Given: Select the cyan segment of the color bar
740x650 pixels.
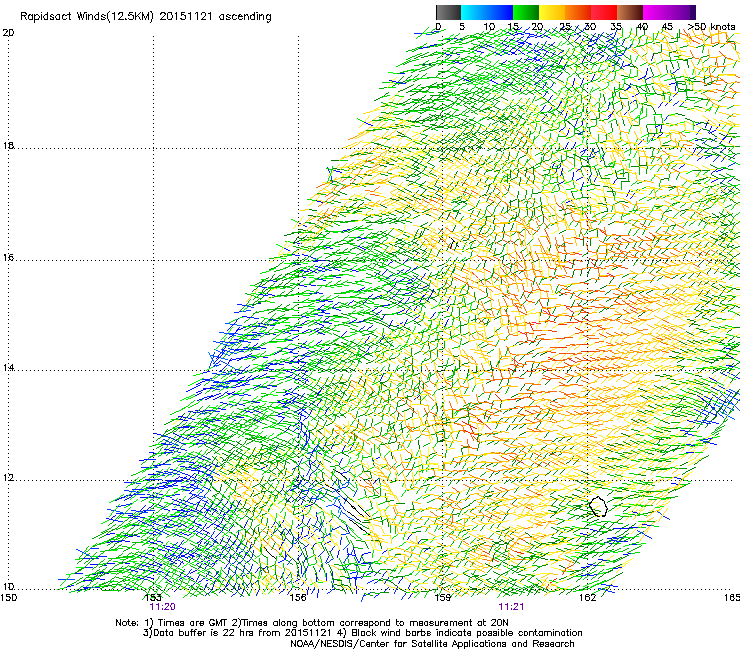Looking at the screenshot, I should coord(474,12).
